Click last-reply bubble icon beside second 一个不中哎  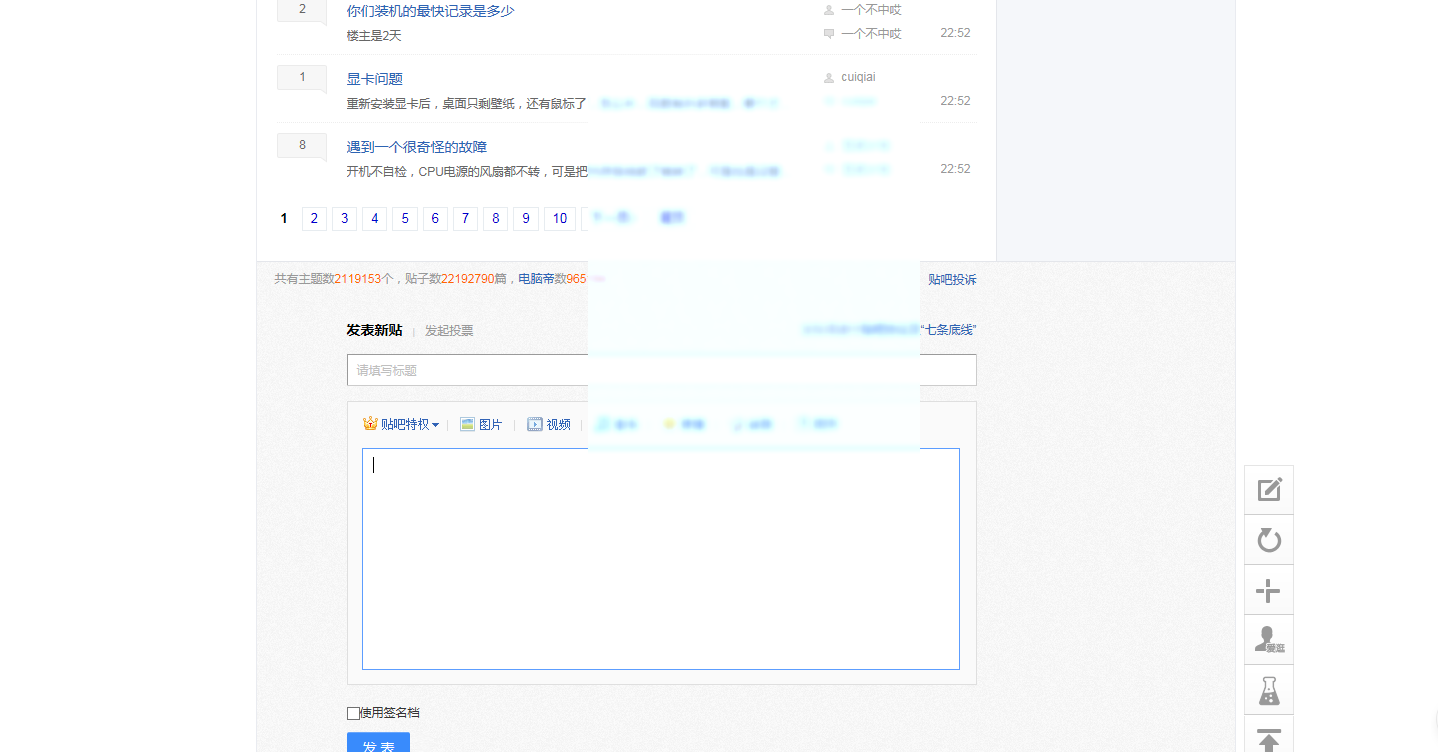click(828, 34)
